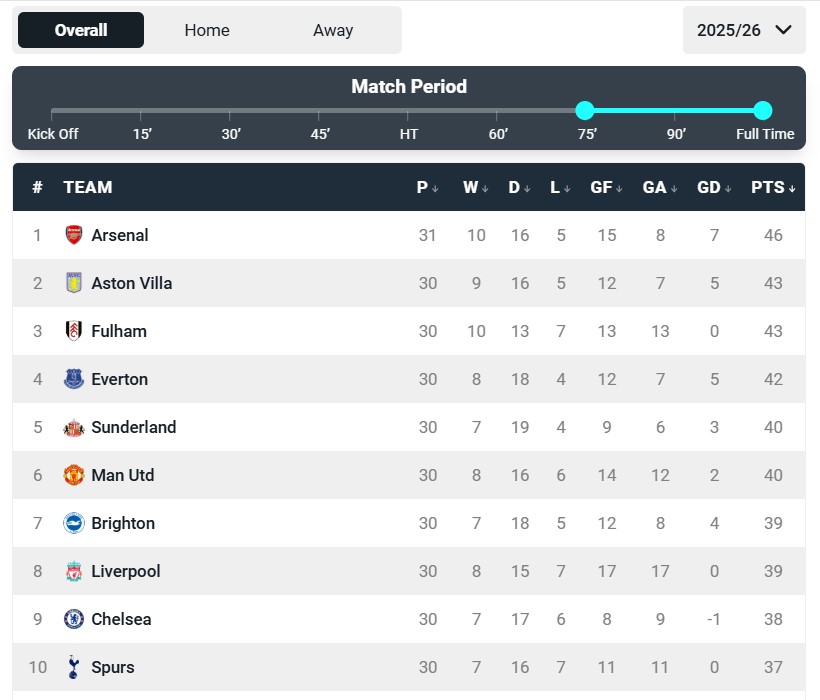Sort standings by GF column
The image size is (820, 700).
606,187
